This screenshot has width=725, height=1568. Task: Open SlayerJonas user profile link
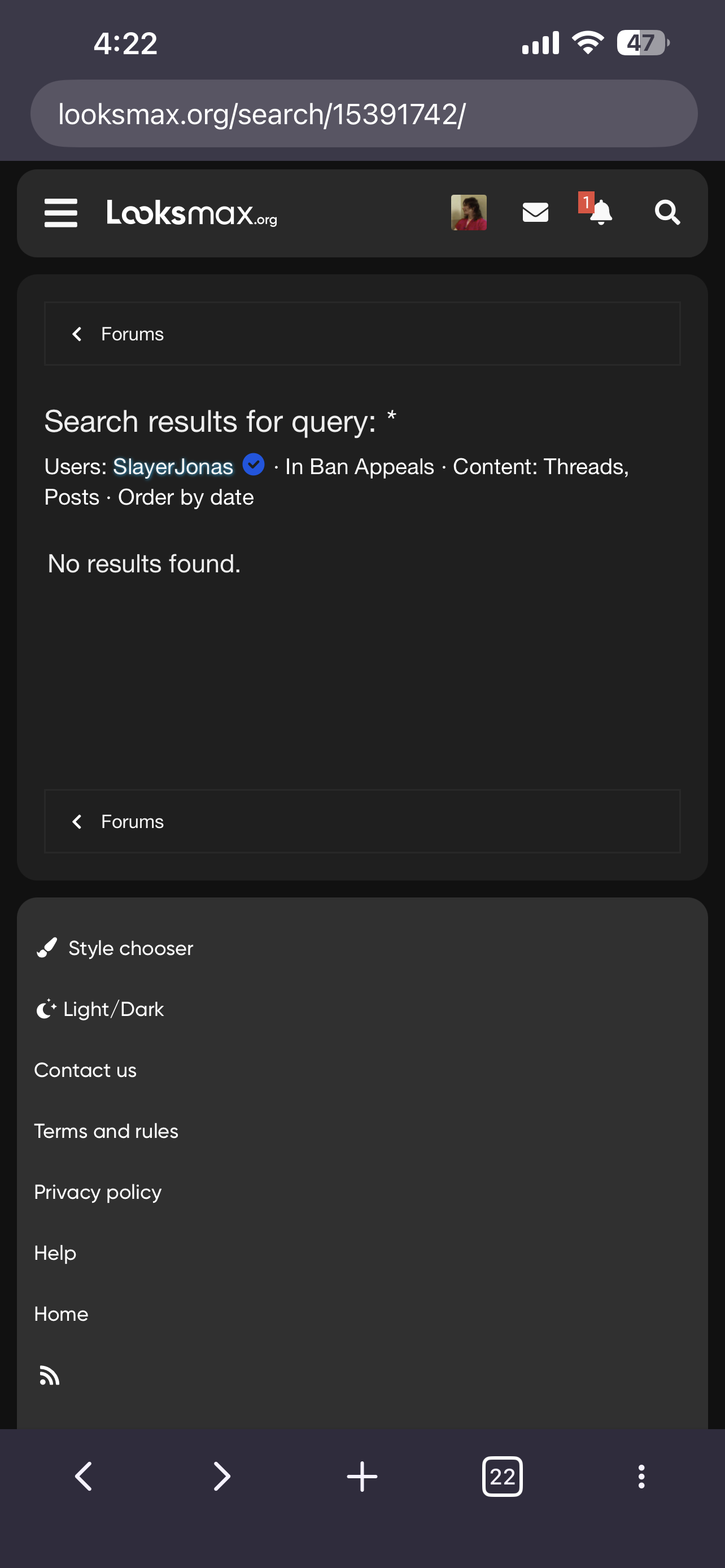[x=173, y=466]
